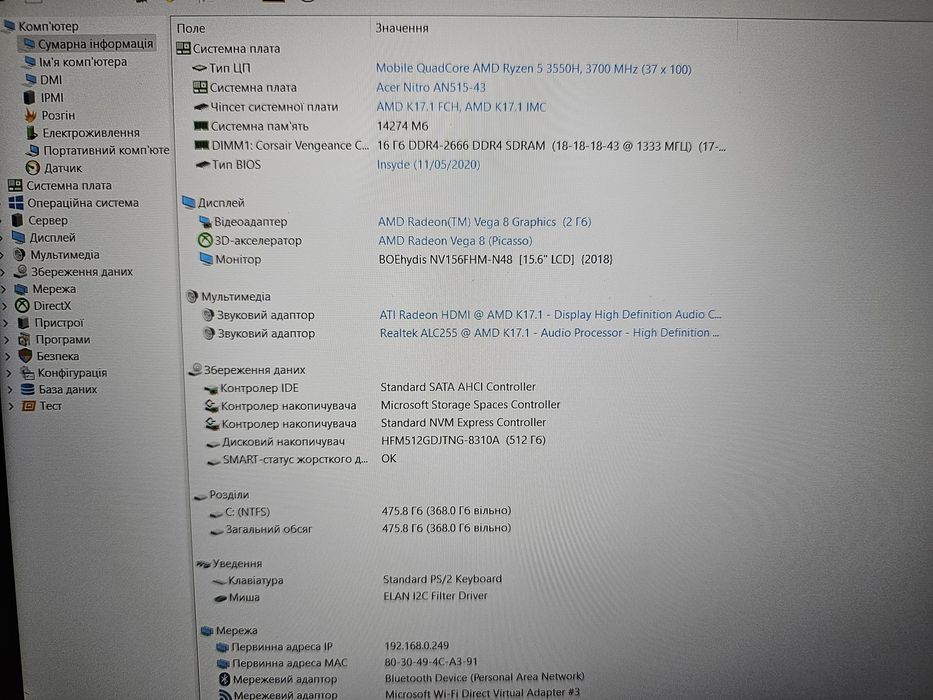Select the Microsoft Storage Spaces Controller value
Image resolution: width=933 pixels, height=700 pixels.
[471, 405]
